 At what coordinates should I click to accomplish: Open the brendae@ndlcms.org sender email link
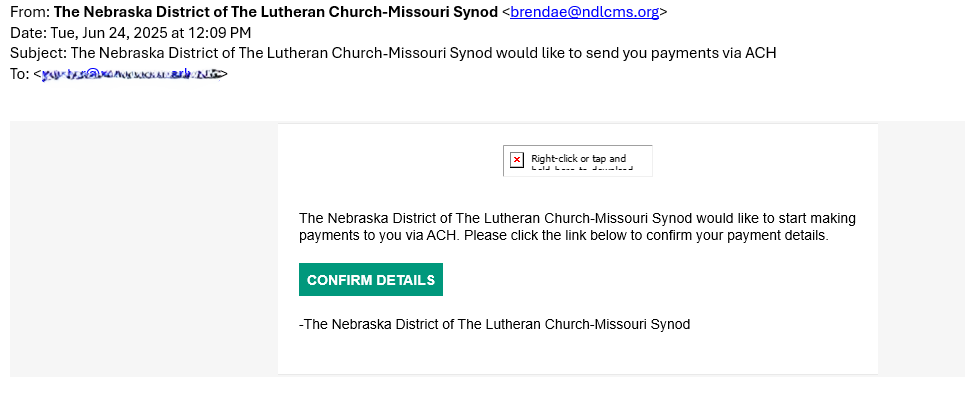[x=585, y=12]
